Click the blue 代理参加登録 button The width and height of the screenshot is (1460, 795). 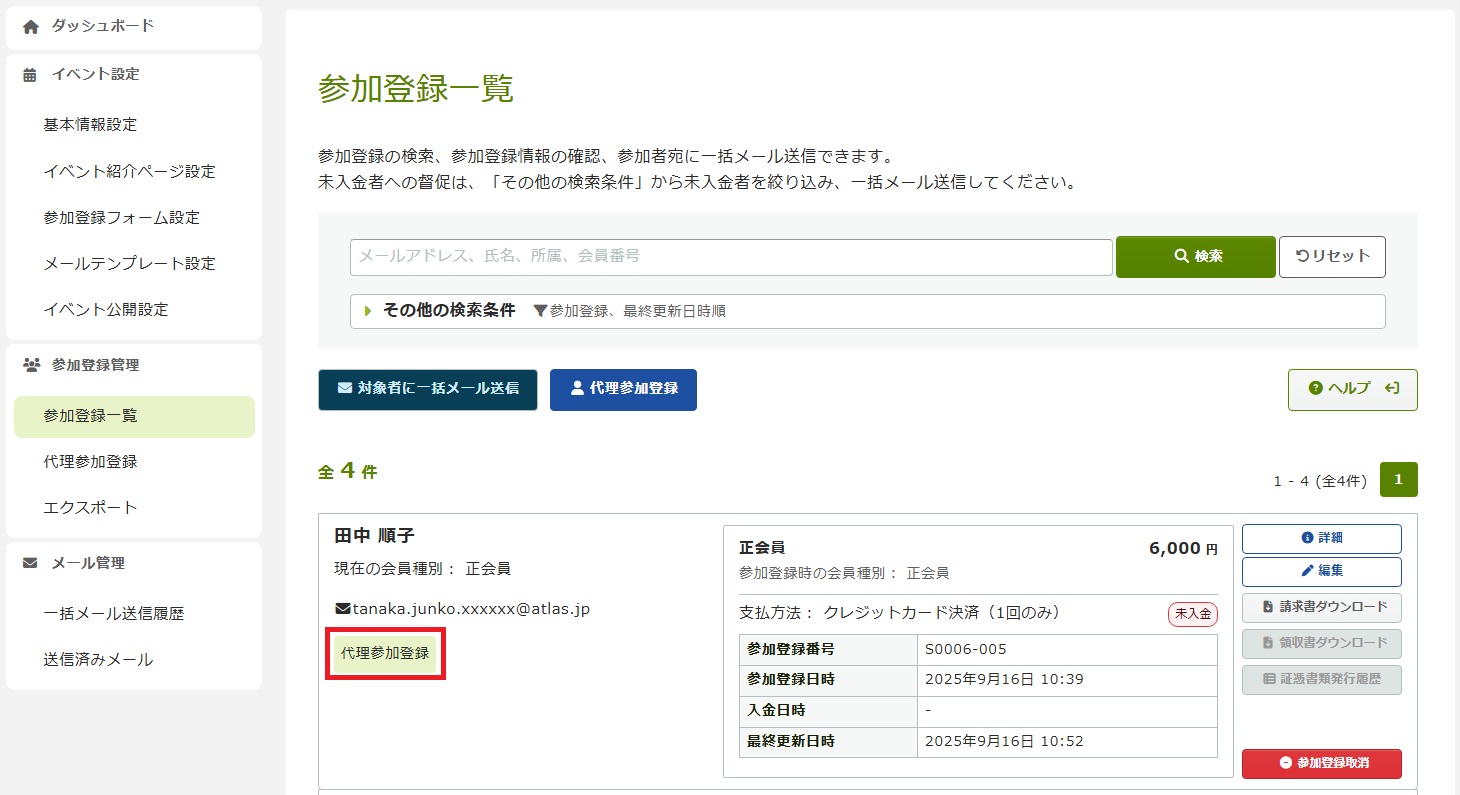623,389
